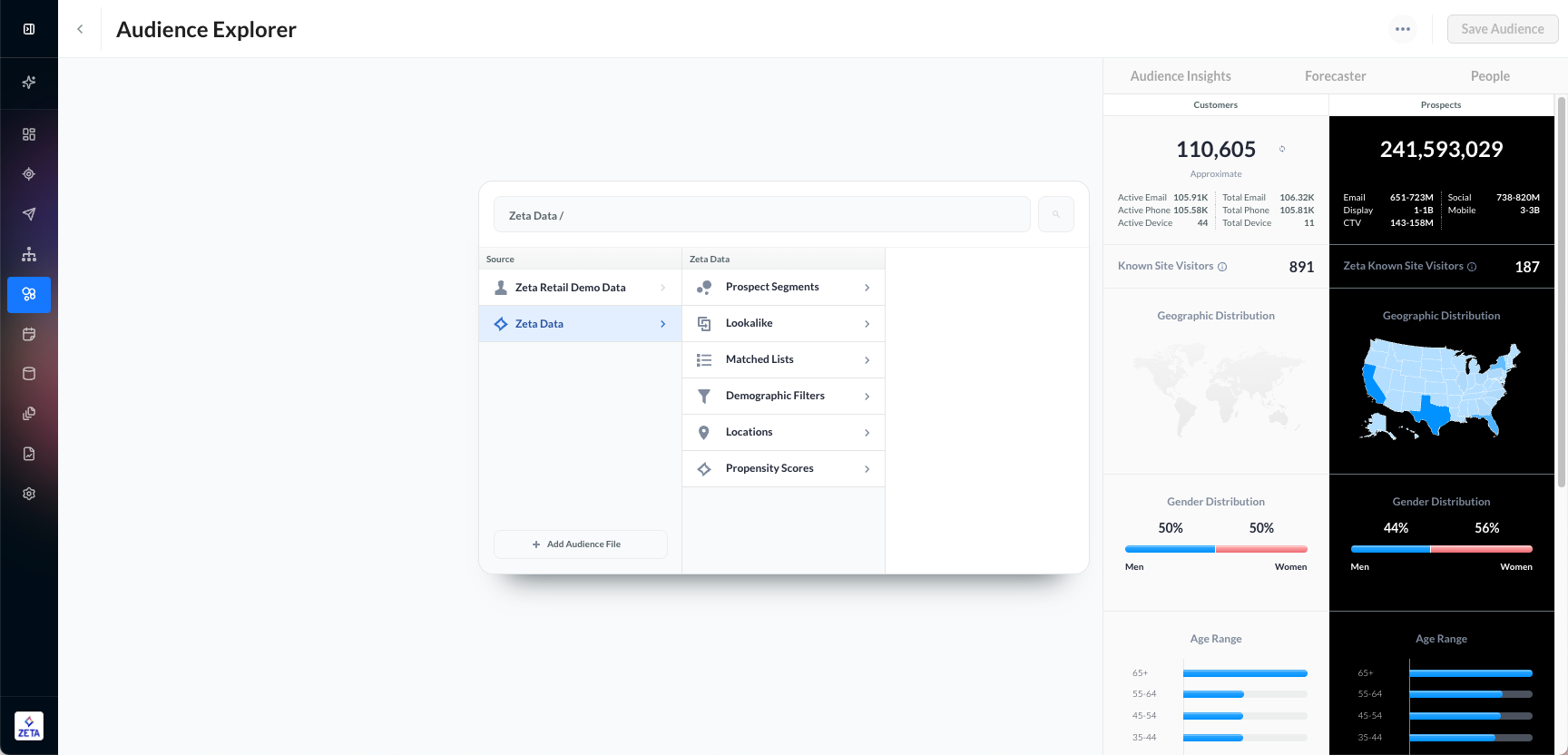Click the Add Audience File button
The height and width of the screenshot is (755, 1568).
580,544
